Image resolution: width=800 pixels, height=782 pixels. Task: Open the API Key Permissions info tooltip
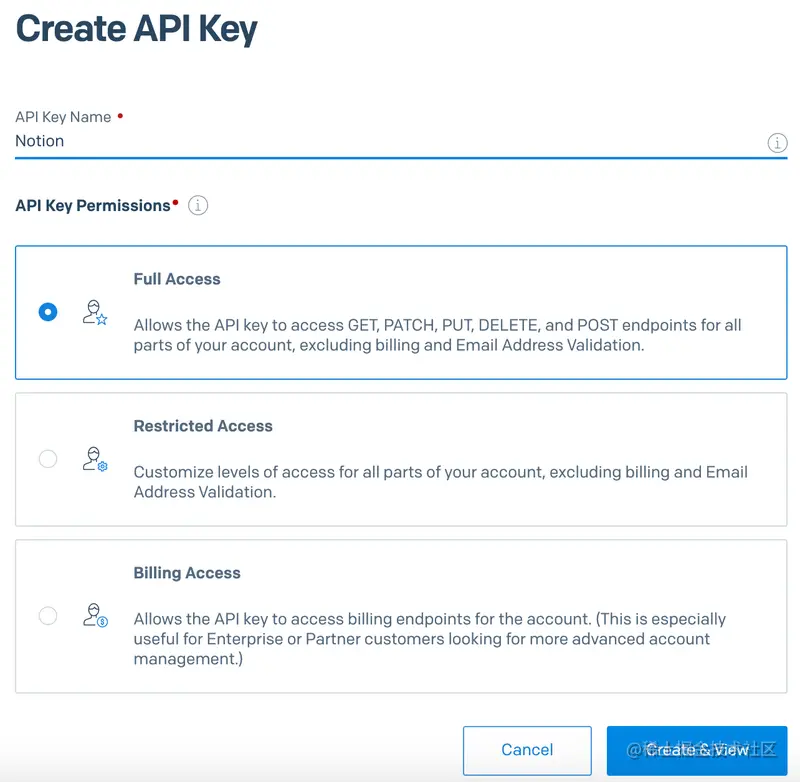point(197,206)
